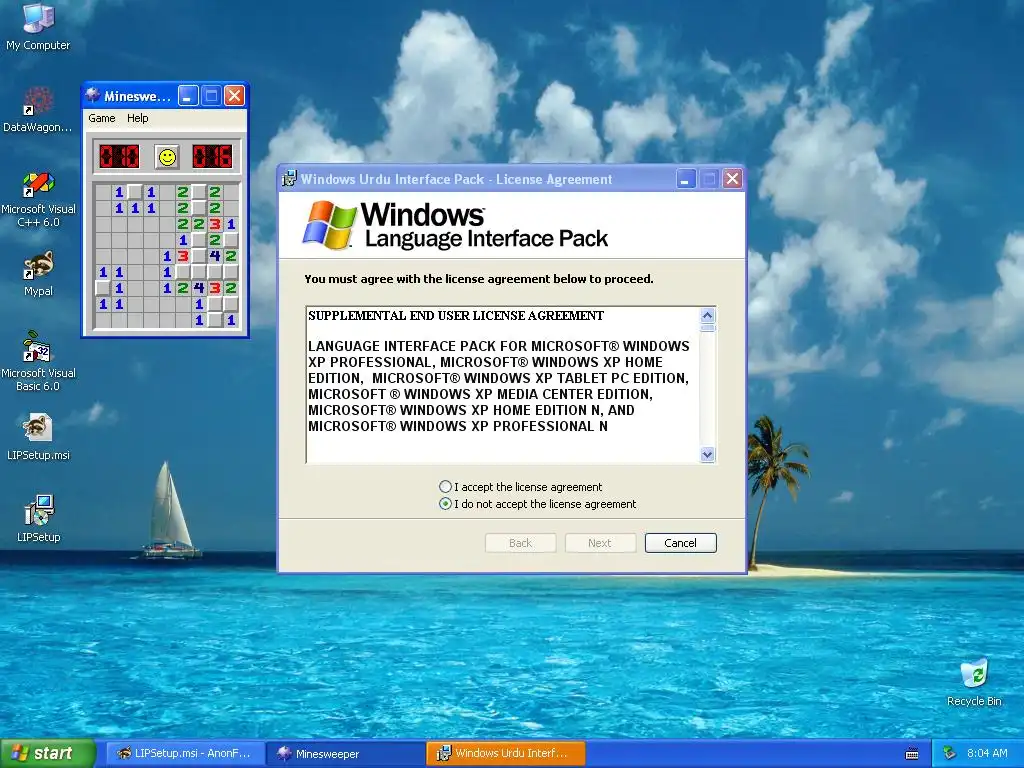This screenshot has width=1024, height=768.
Task: Select I accept the license agreement
Action: pos(520,487)
